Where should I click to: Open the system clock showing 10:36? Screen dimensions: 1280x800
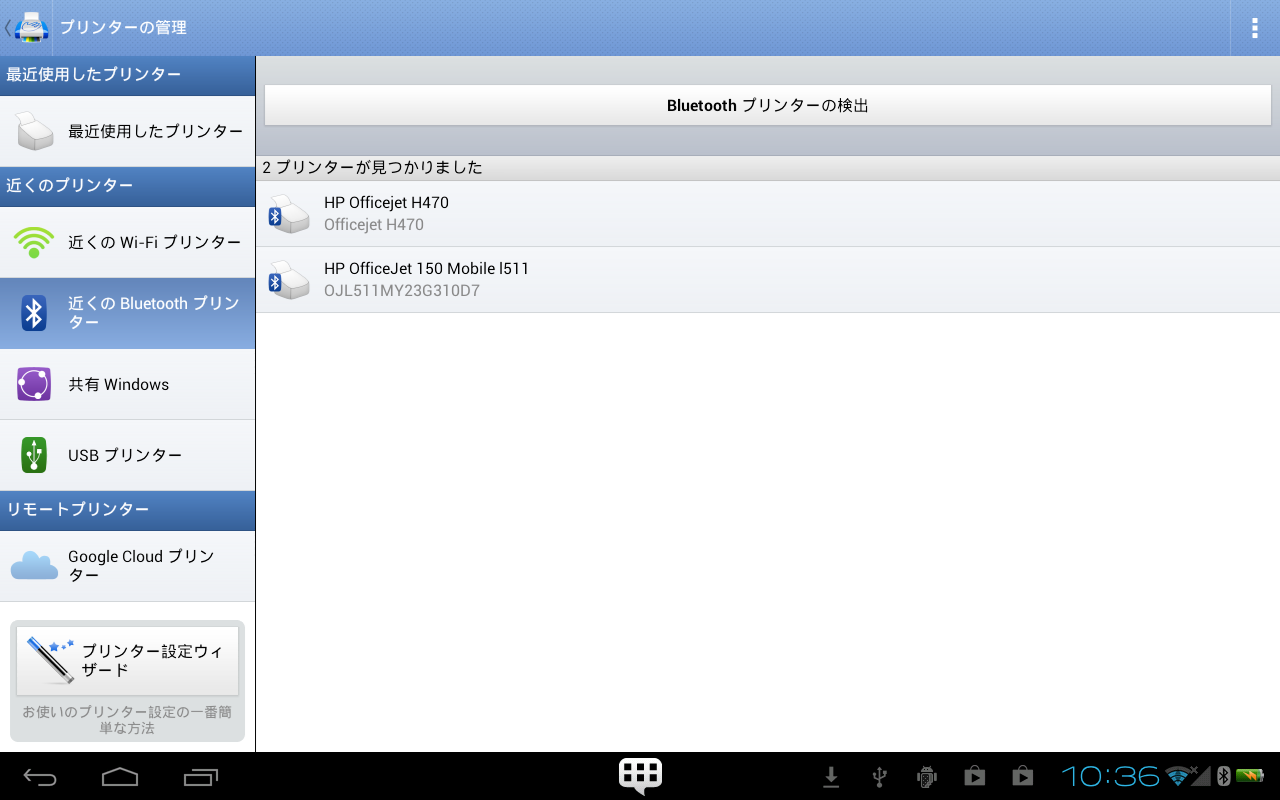pos(1110,776)
